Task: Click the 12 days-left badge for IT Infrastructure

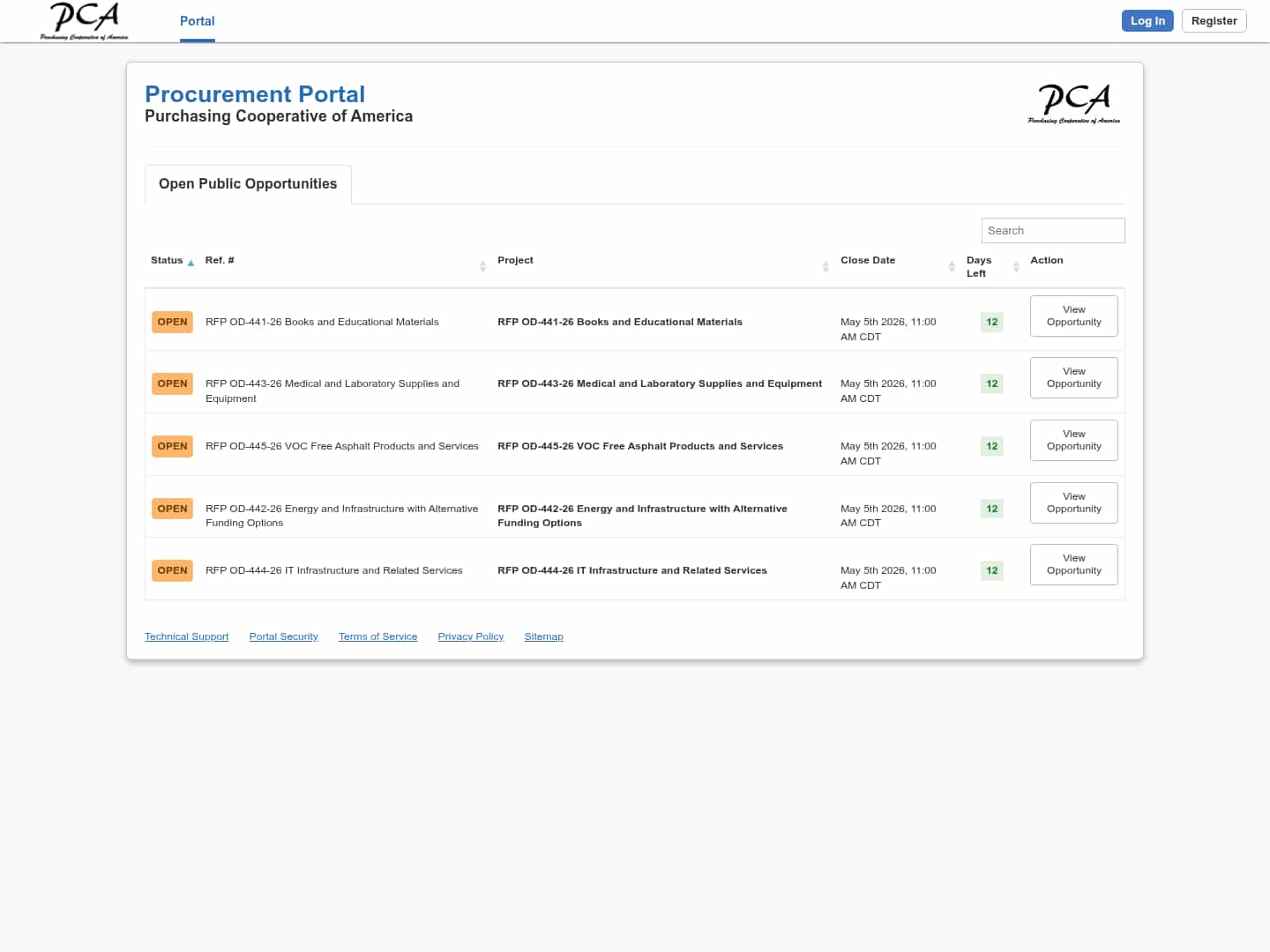Action: [991, 570]
